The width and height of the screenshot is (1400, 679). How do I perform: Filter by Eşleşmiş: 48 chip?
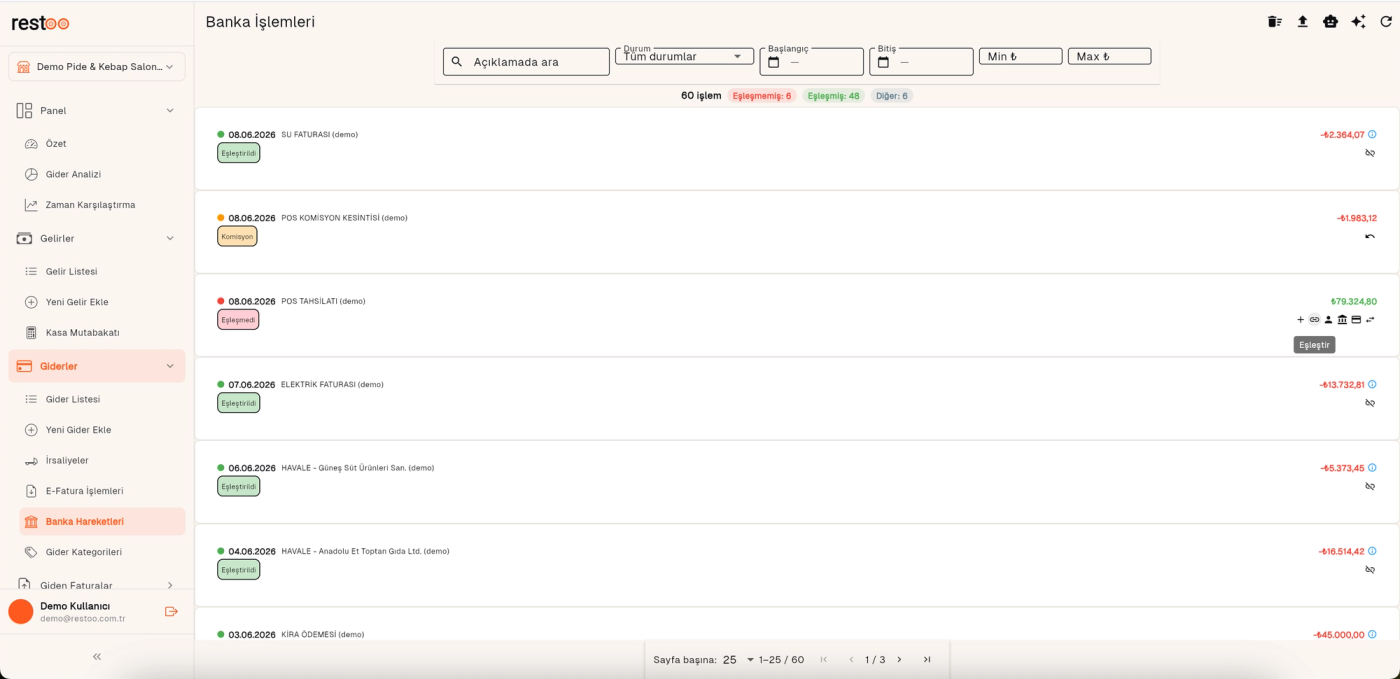(x=833, y=96)
